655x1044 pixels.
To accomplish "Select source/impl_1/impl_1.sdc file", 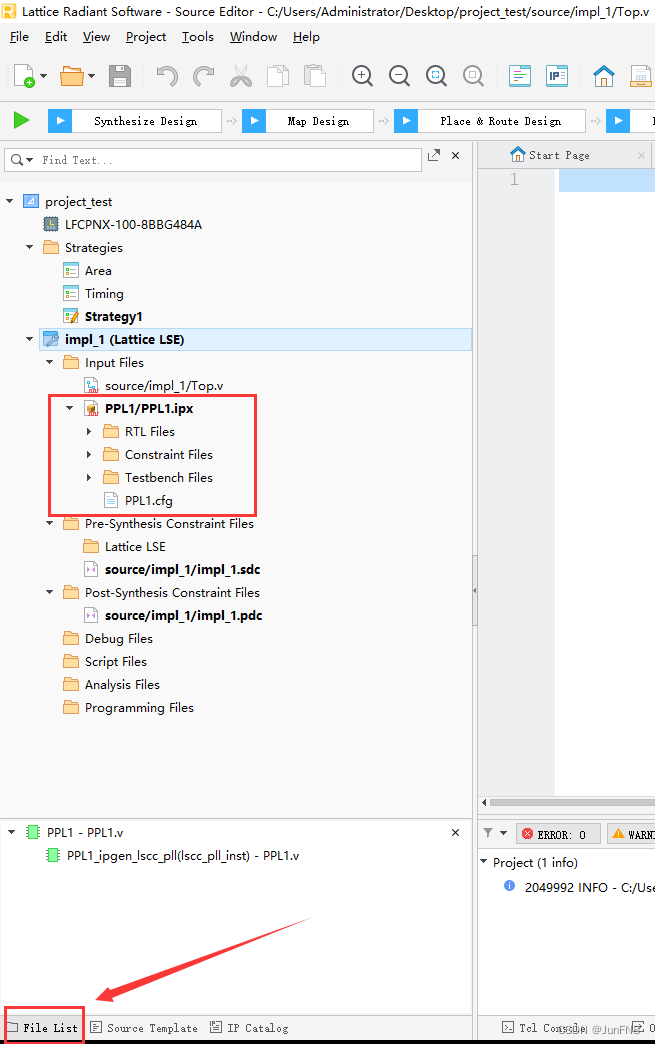I will [x=182, y=569].
